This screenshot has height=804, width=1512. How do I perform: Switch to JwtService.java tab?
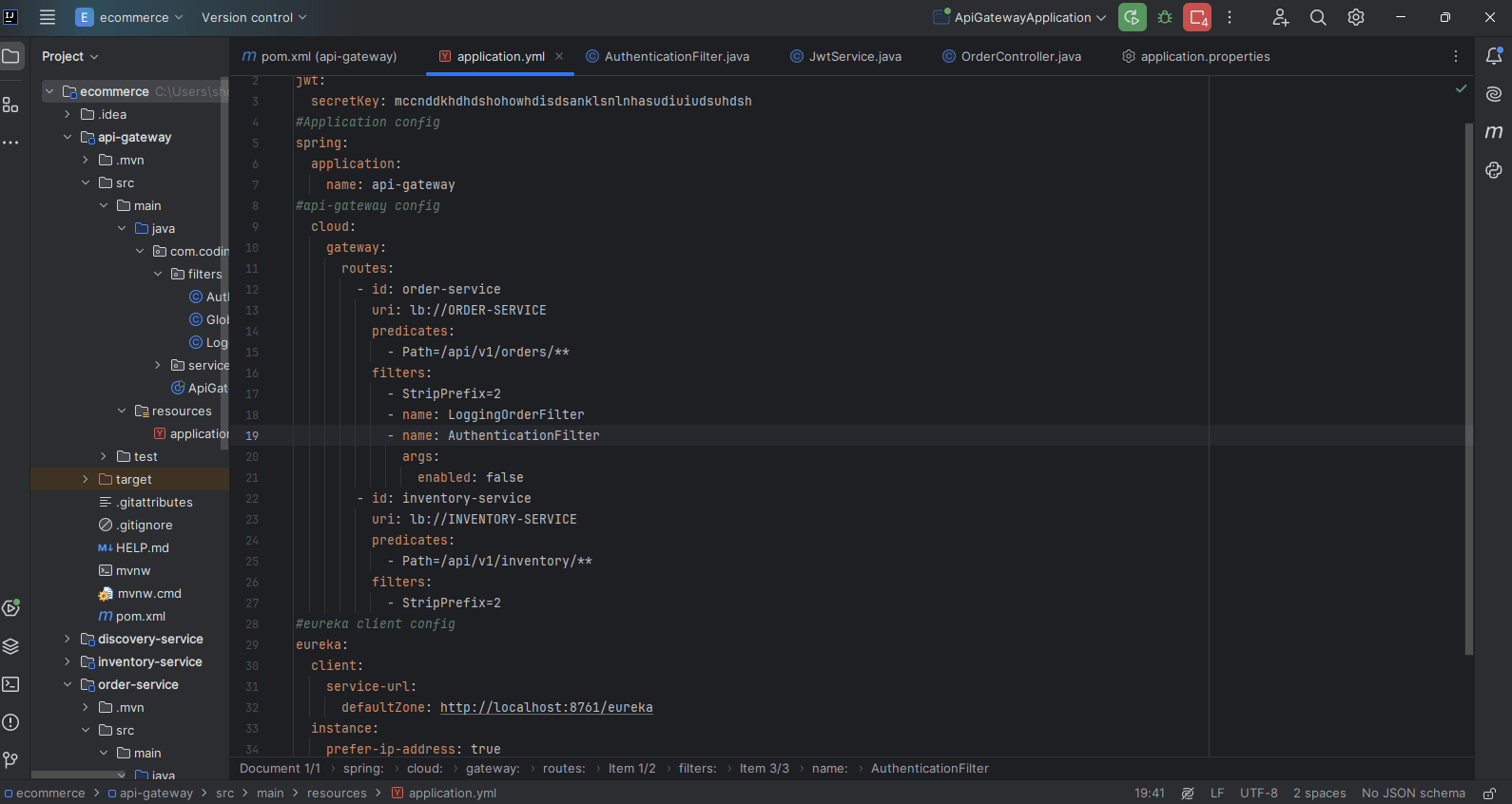click(x=846, y=56)
